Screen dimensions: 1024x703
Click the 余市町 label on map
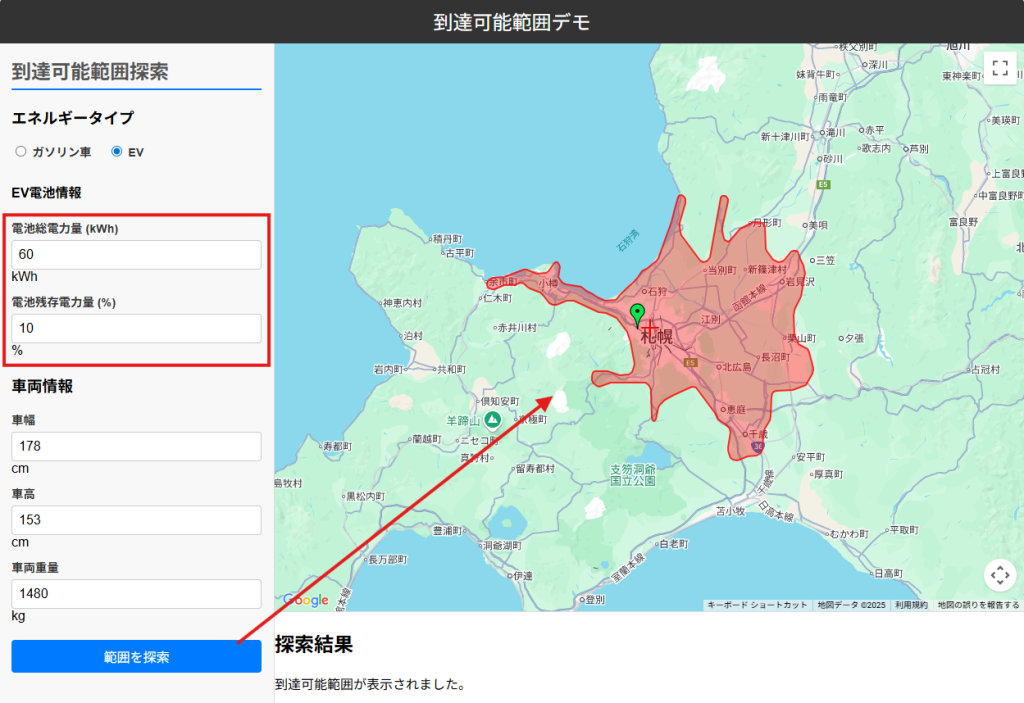[503, 282]
